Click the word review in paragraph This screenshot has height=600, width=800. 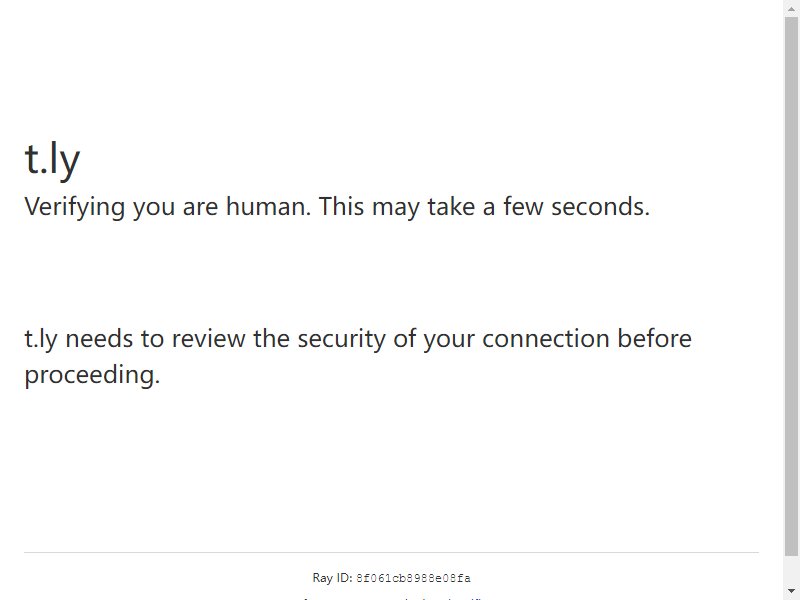(208, 339)
